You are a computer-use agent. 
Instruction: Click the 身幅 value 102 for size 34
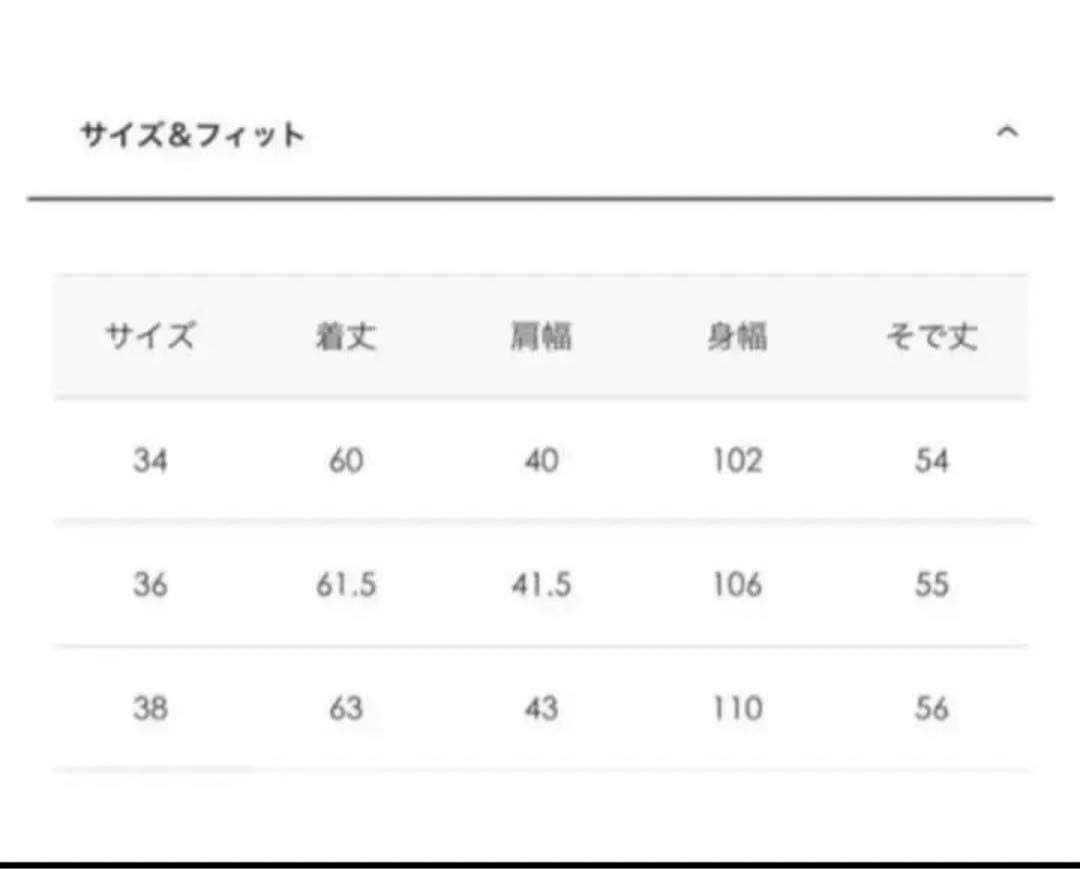pyautogui.click(x=737, y=461)
